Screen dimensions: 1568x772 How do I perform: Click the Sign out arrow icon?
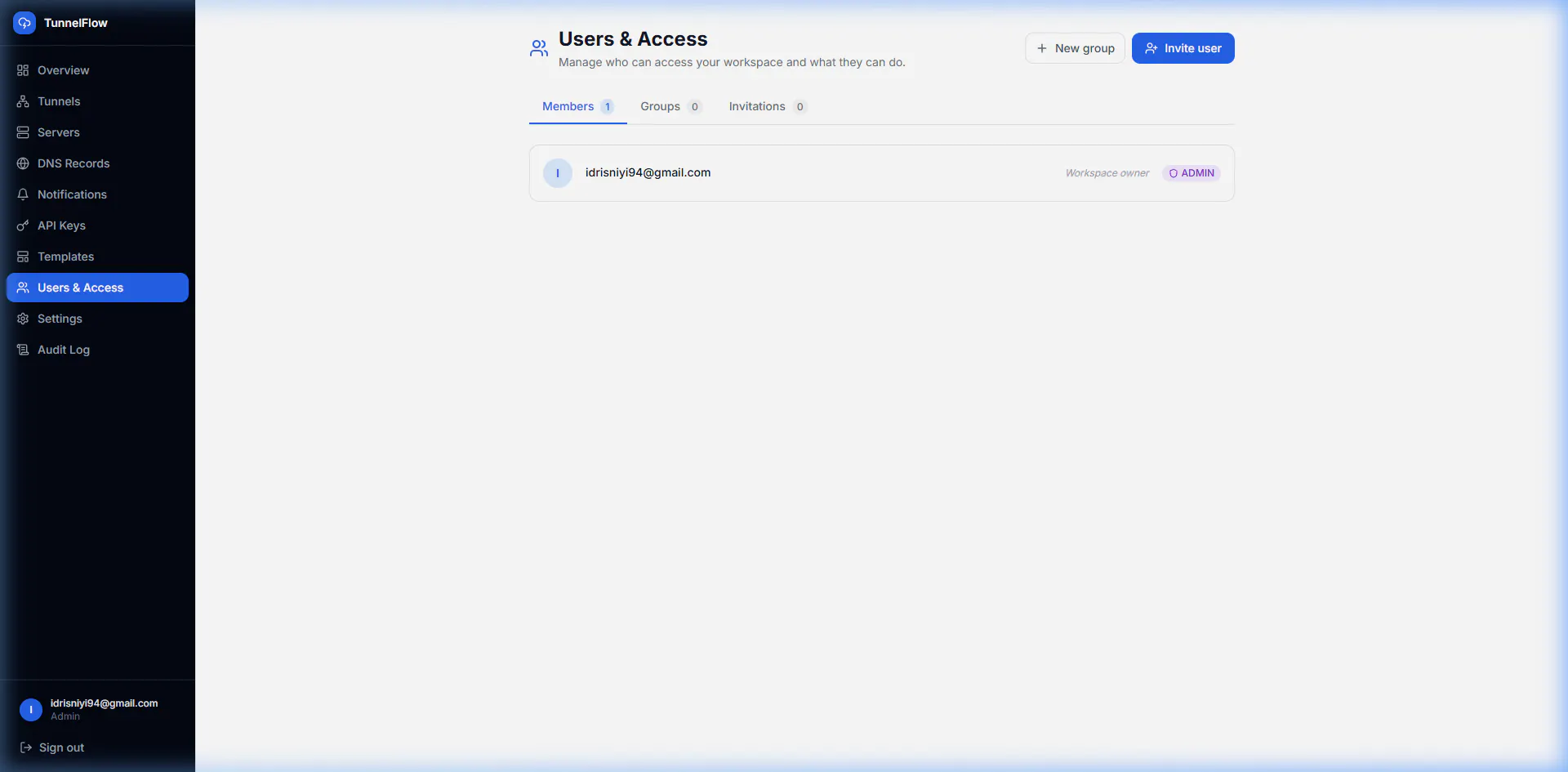(26, 747)
